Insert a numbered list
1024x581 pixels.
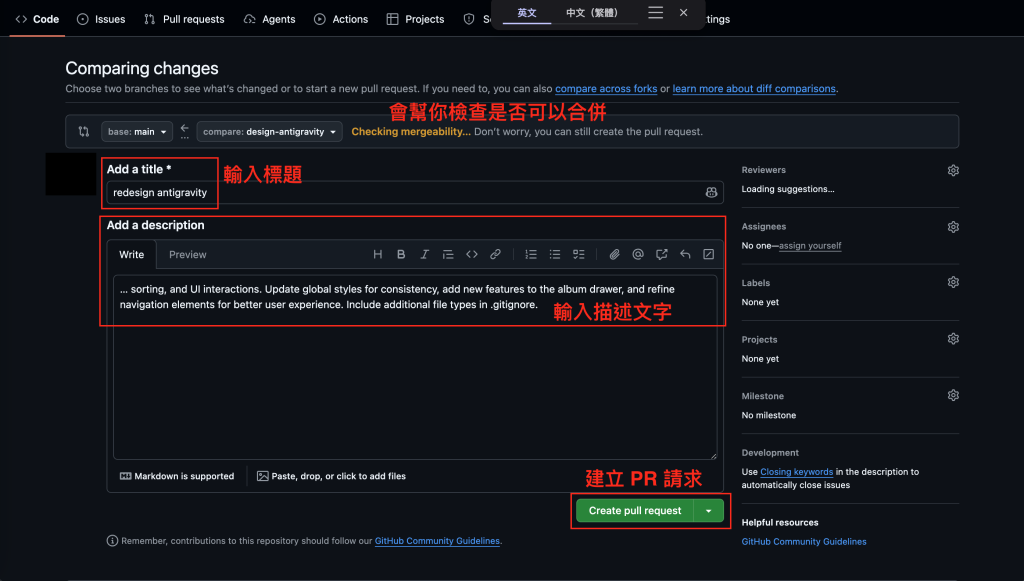[531, 255]
